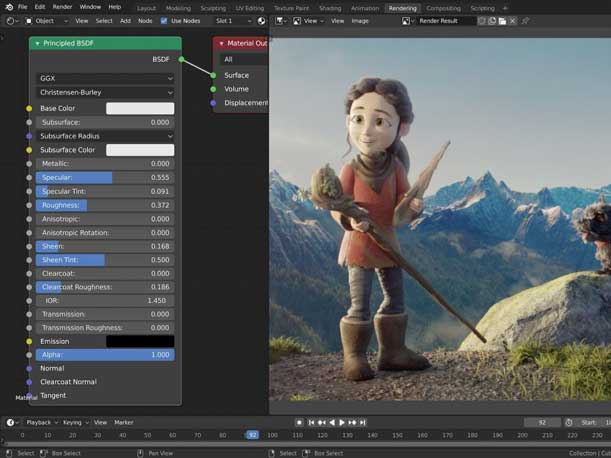Click the timeline editor type clock icon

click(x=10, y=423)
